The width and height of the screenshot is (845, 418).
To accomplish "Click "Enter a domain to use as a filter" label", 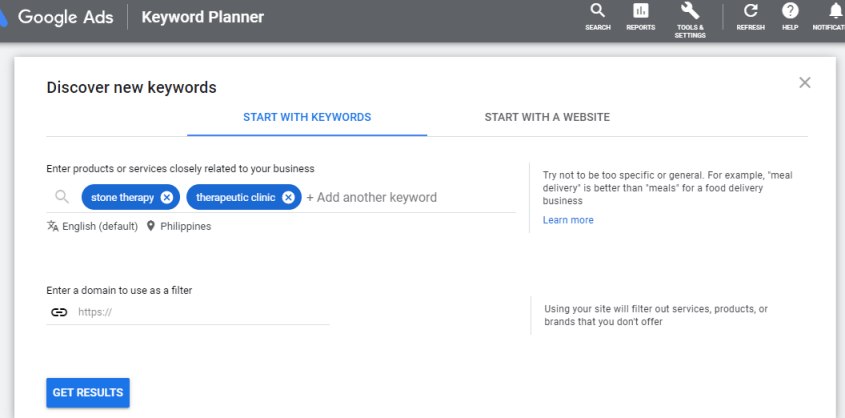I will pyautogui.click(x=119, y=290).
